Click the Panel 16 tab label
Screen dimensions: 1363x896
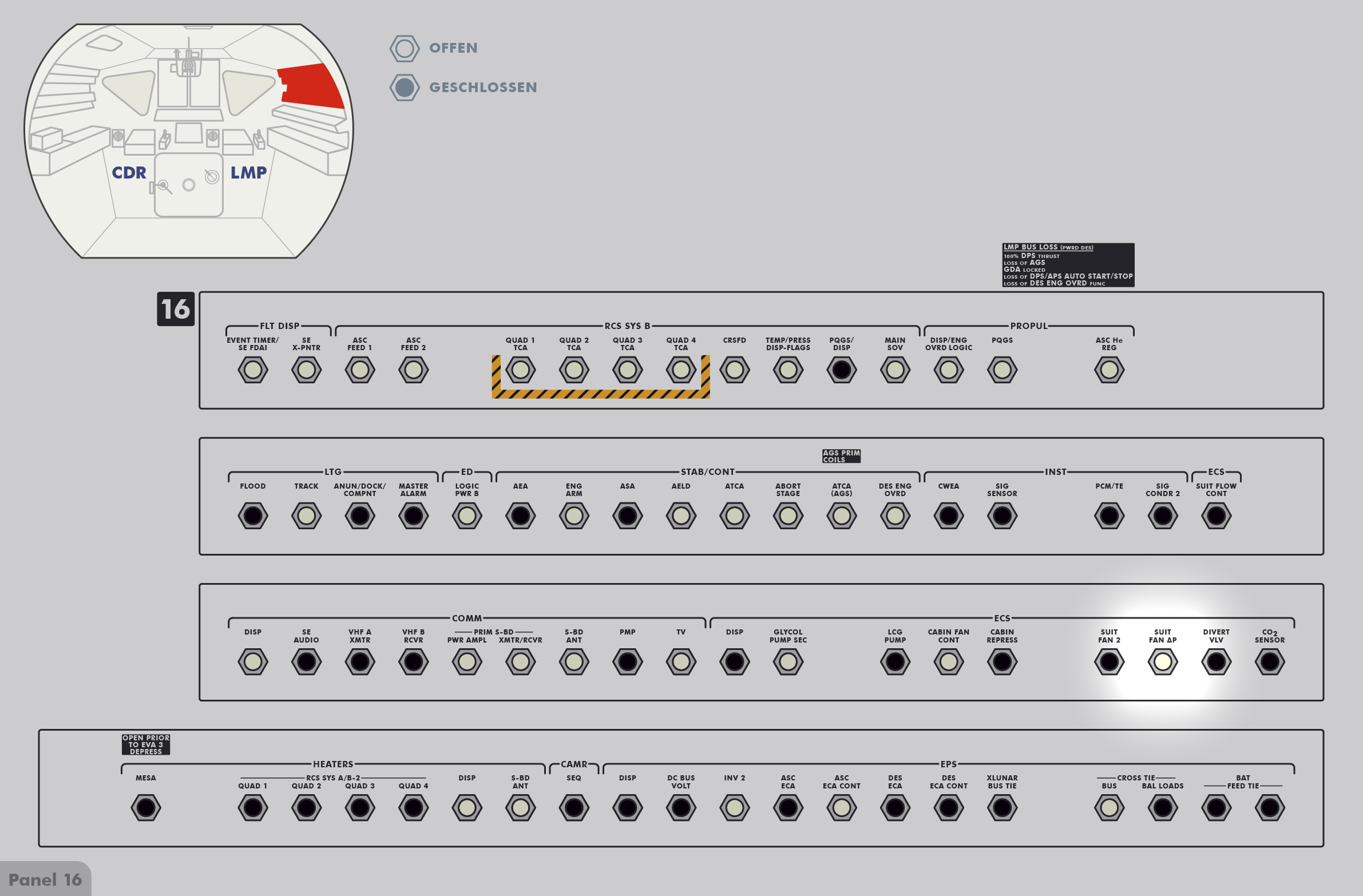pyautogui.click(x=45, y=879)
